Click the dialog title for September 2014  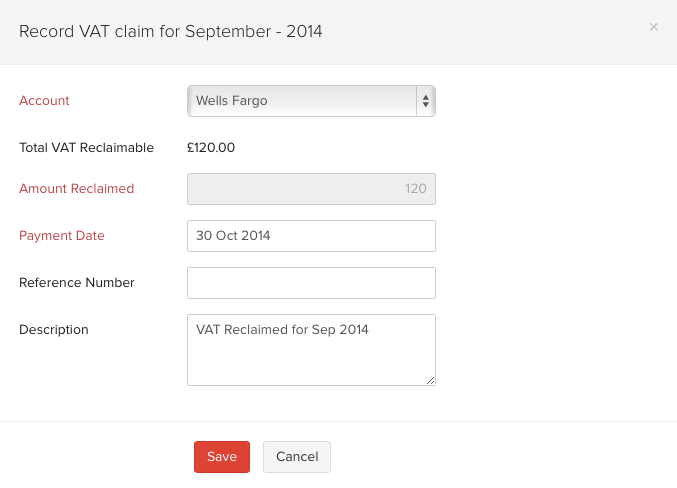pos(171,31)
